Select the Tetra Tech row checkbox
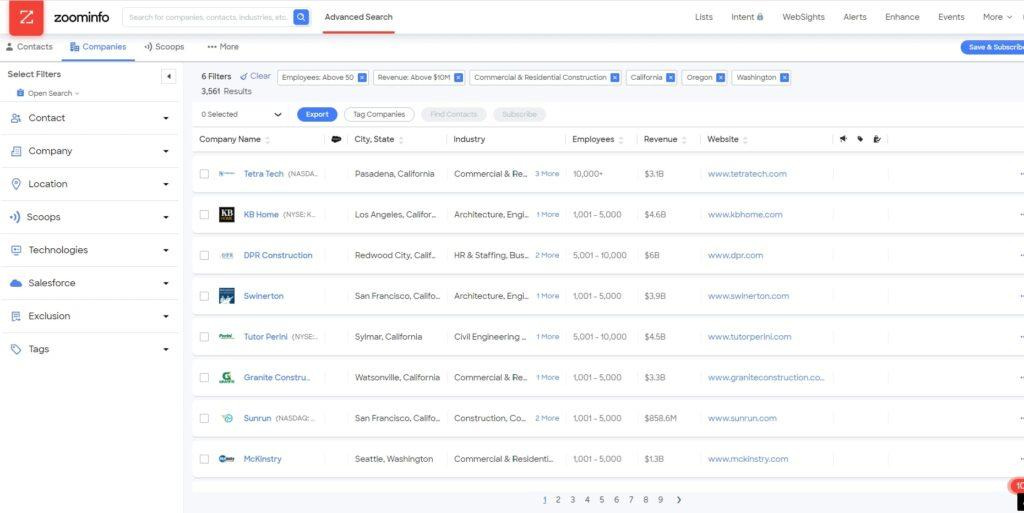The height and width of the screenshot is (513, 1024). 204,174
